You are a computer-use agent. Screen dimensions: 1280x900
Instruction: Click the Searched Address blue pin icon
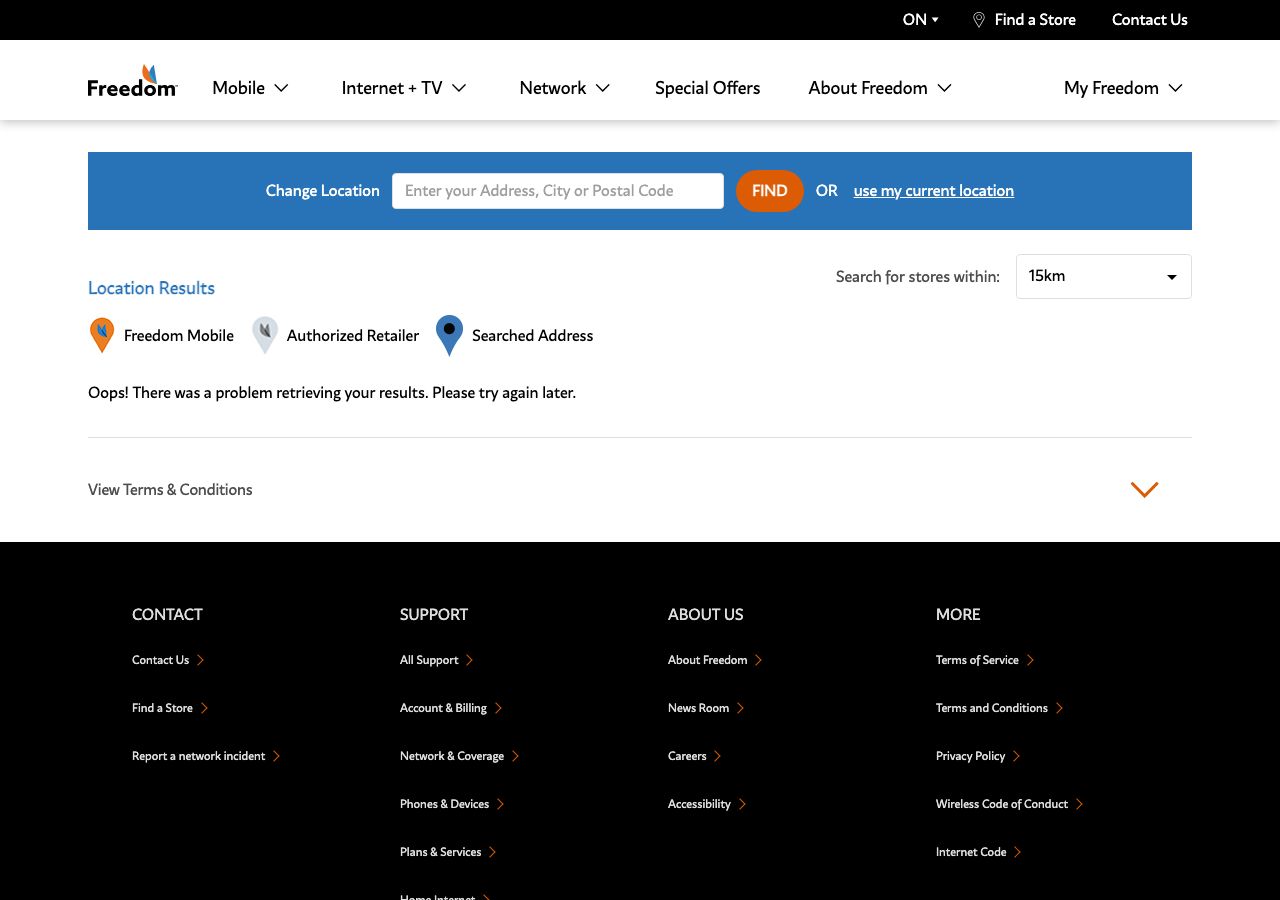pyautogui.click(x=450, y=335)
